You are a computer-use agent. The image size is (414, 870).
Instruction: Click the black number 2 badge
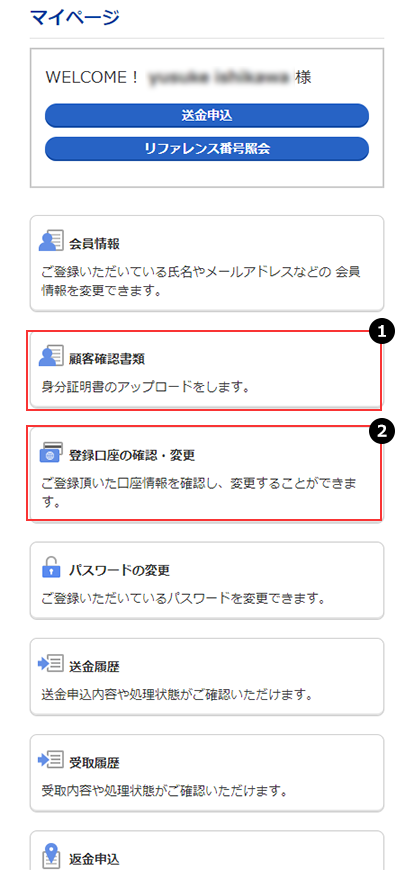pos(381,429)
